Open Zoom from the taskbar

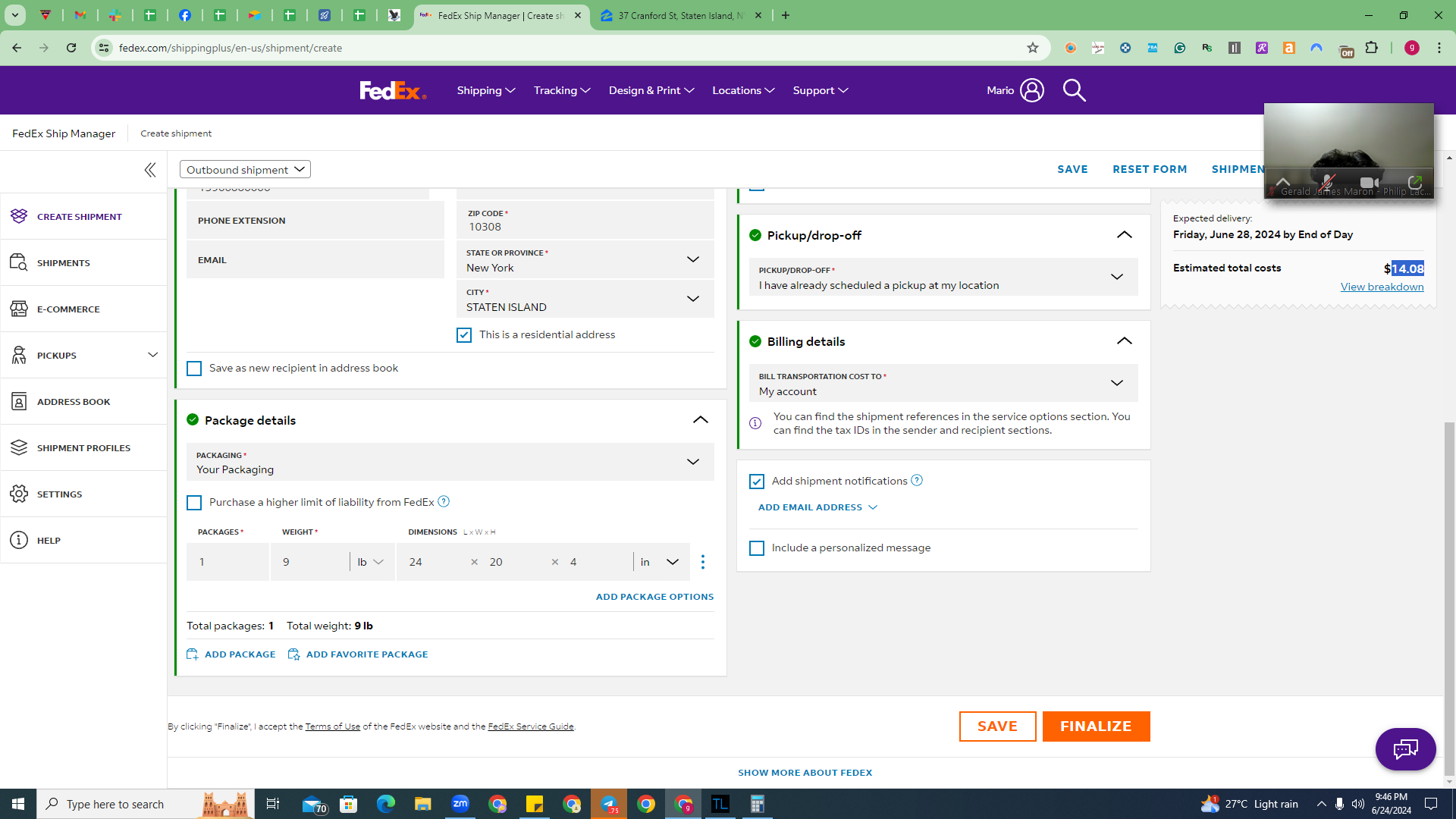coord(460,804)
